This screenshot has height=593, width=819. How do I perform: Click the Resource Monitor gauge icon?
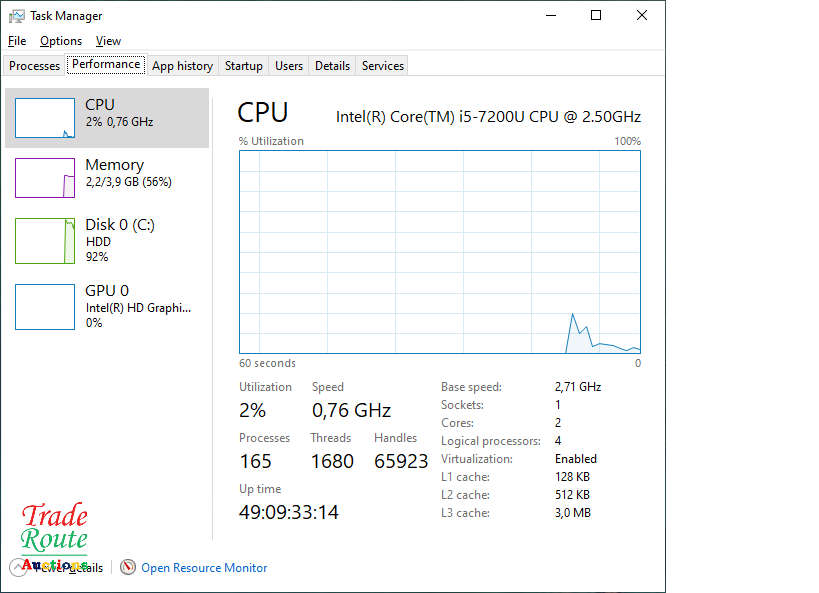click(x=128, y=567)
